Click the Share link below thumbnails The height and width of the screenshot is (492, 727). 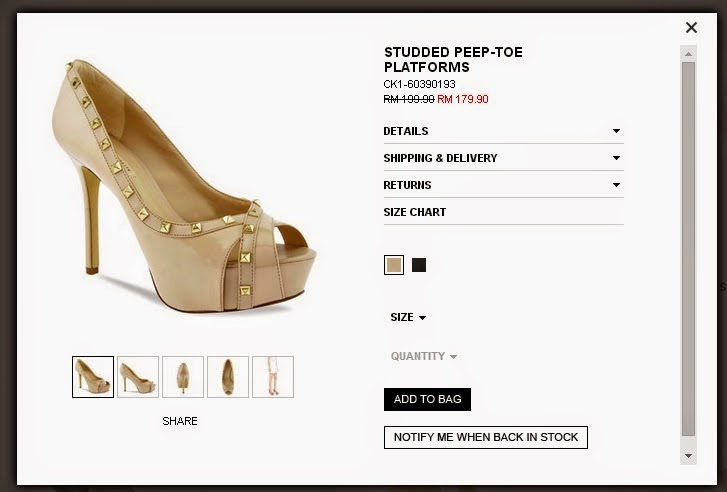tap(180, 421)
